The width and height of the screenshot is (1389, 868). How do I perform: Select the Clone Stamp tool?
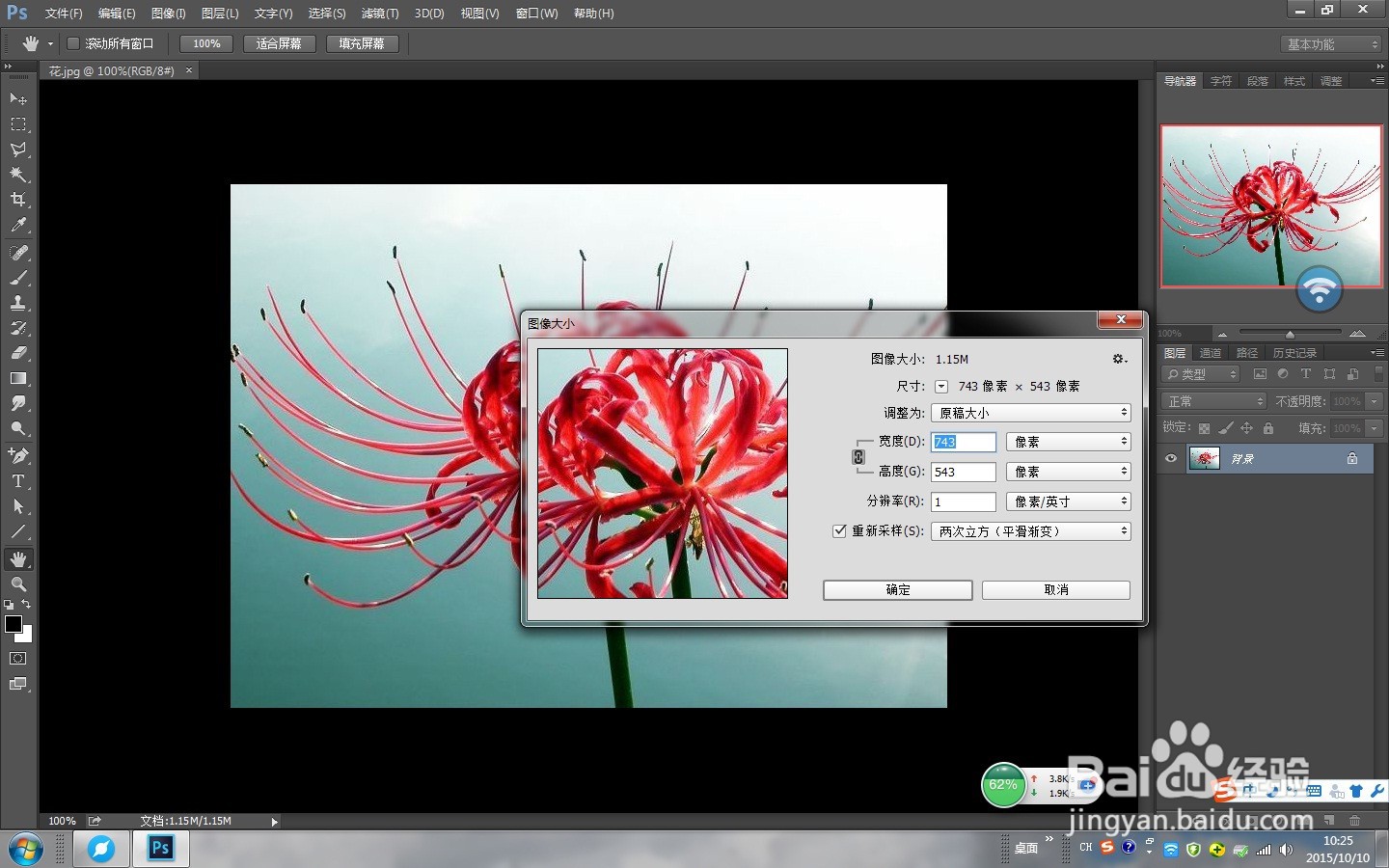click(18, 303)
